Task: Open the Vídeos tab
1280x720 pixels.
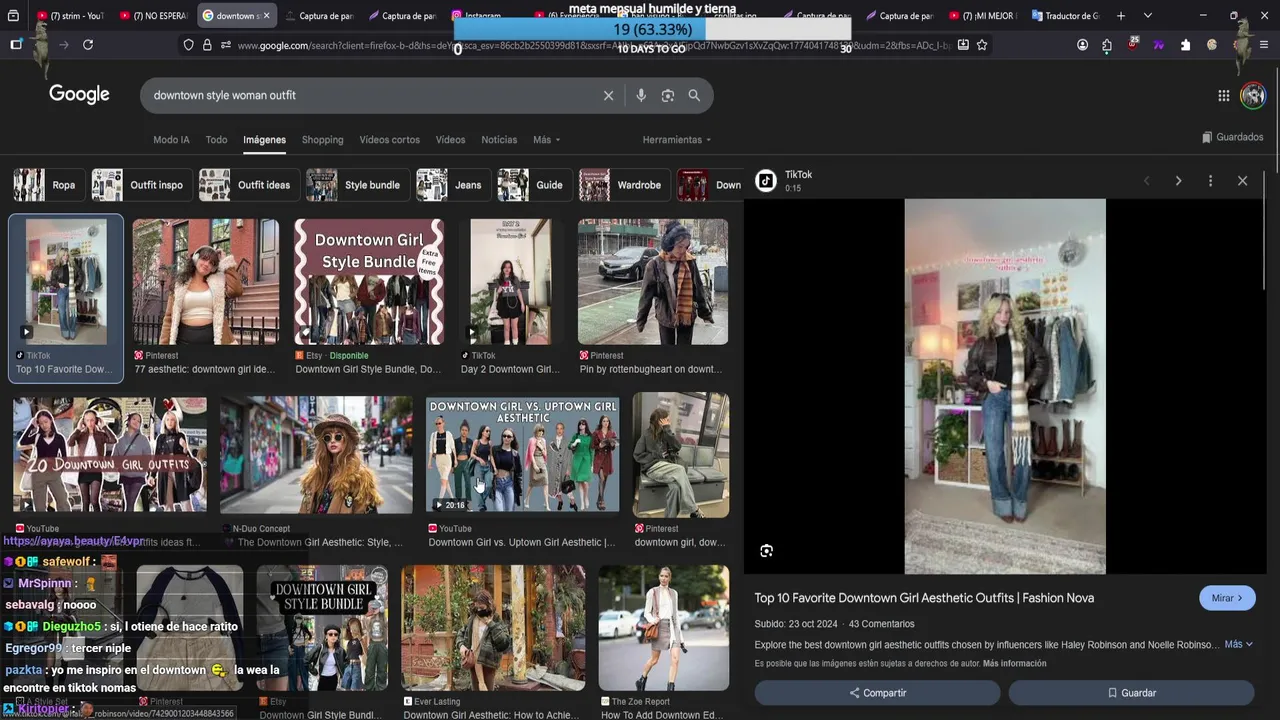Action: coord(450,140)
